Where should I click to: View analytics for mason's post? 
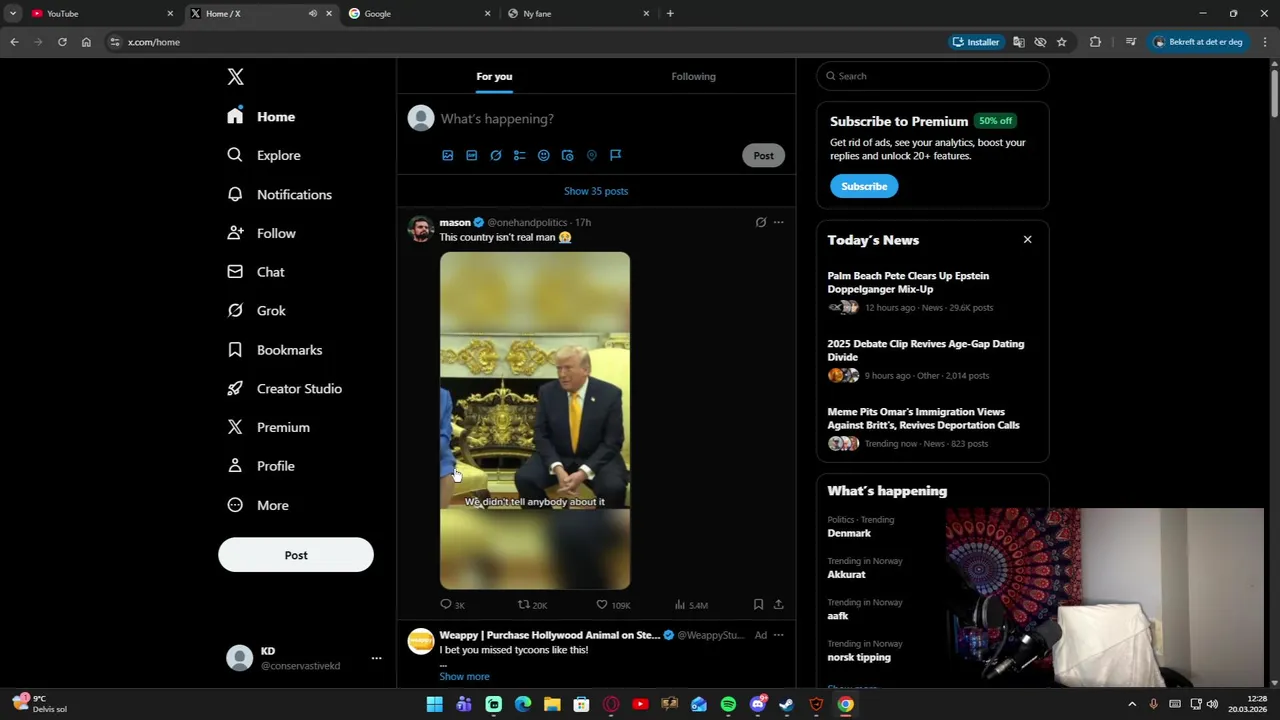(x=691, y=605)
